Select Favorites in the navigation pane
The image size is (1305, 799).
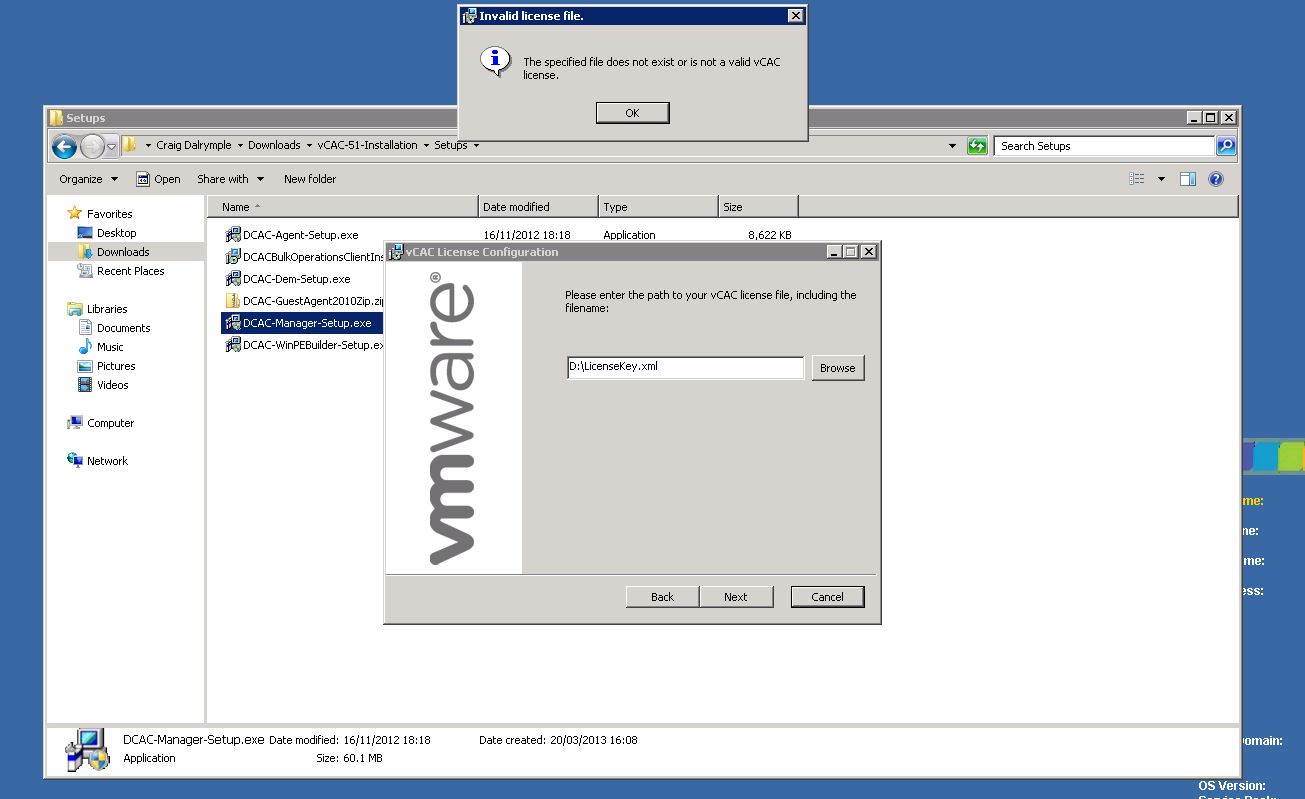(x=109, y=214)
